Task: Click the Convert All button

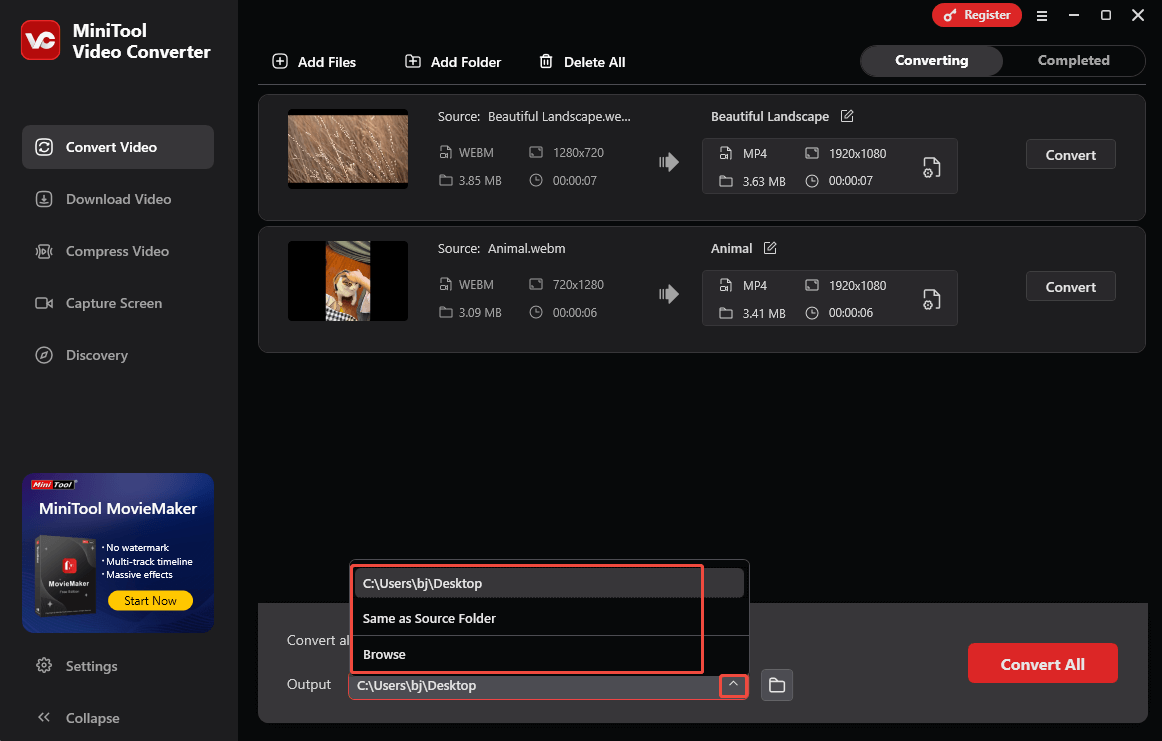Action: (x=1042, y=663)
